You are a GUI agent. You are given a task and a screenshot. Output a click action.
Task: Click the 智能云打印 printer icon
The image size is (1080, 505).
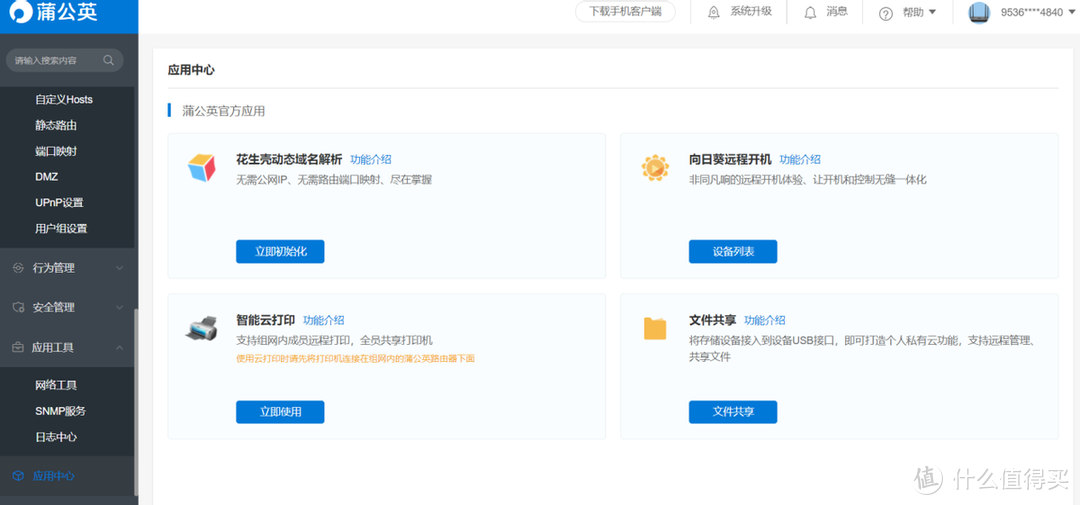201,329
